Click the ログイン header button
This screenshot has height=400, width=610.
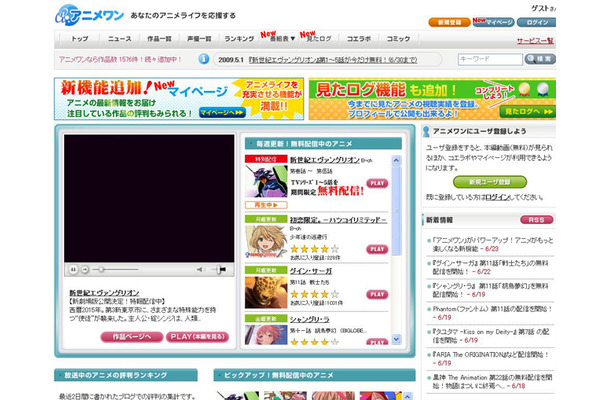point(536,23)
